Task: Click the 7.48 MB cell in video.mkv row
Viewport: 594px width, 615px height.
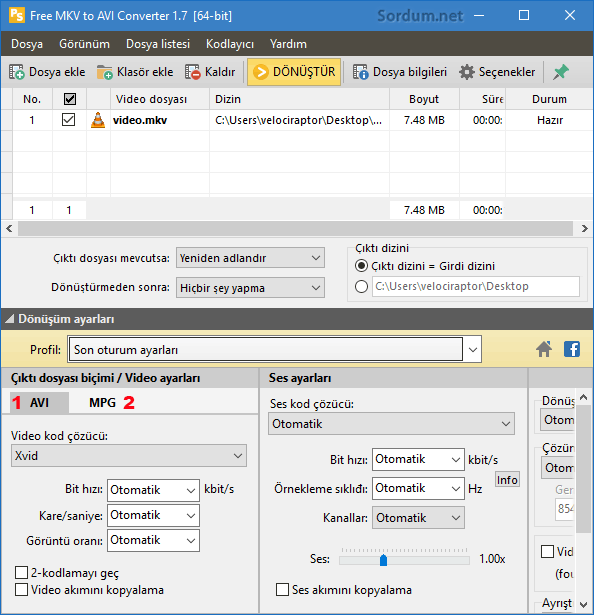Action: pos(425,120)
